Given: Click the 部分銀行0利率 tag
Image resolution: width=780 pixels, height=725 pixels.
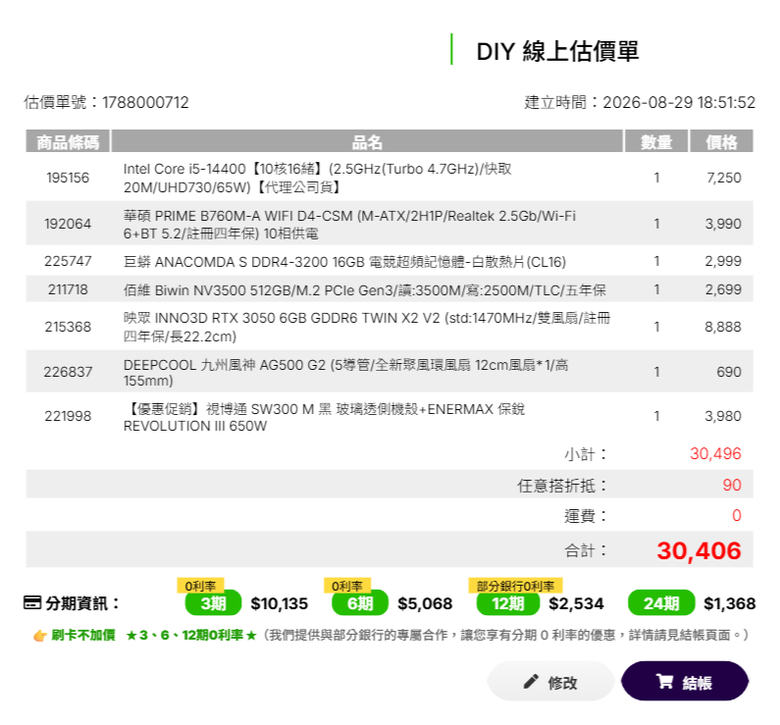Looking at the screenshot, I should pos(515,586).
